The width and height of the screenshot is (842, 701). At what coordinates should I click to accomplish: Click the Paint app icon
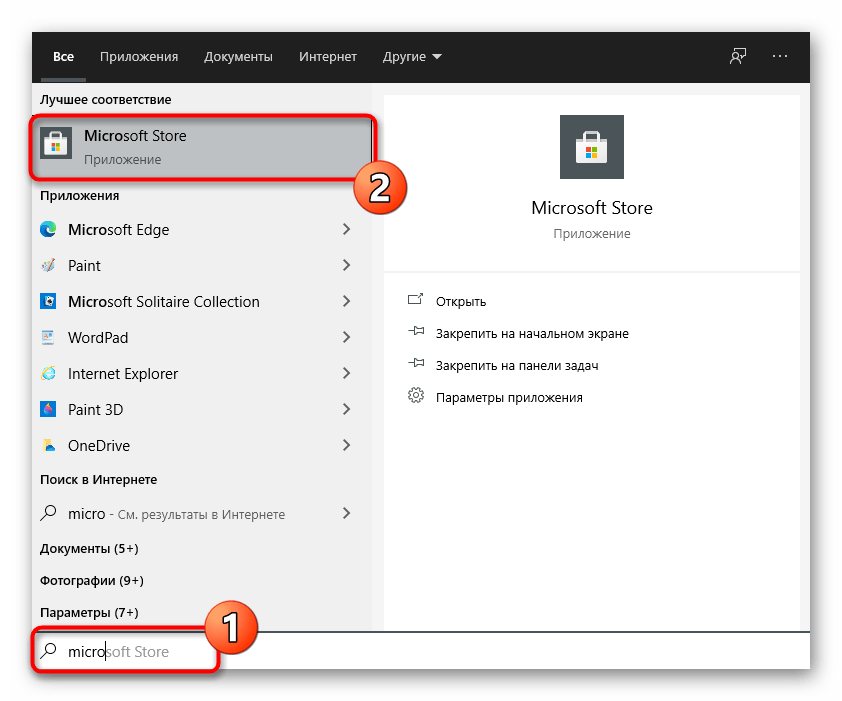[x=48, y=266]
